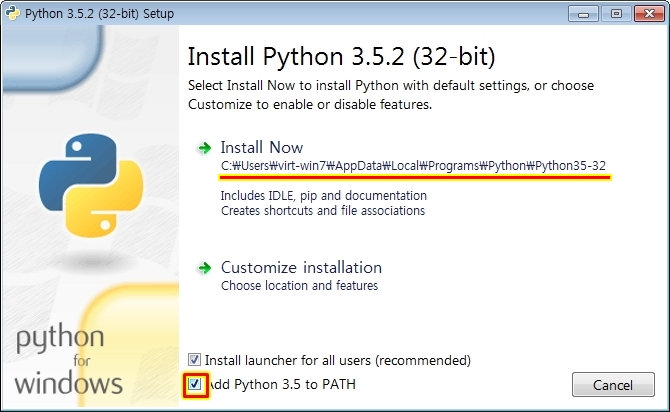Image resolution: width=670 pixels, height=412 pixels.
Task: Click the underlined Python35-32 install path
Action: pos(413,166)
